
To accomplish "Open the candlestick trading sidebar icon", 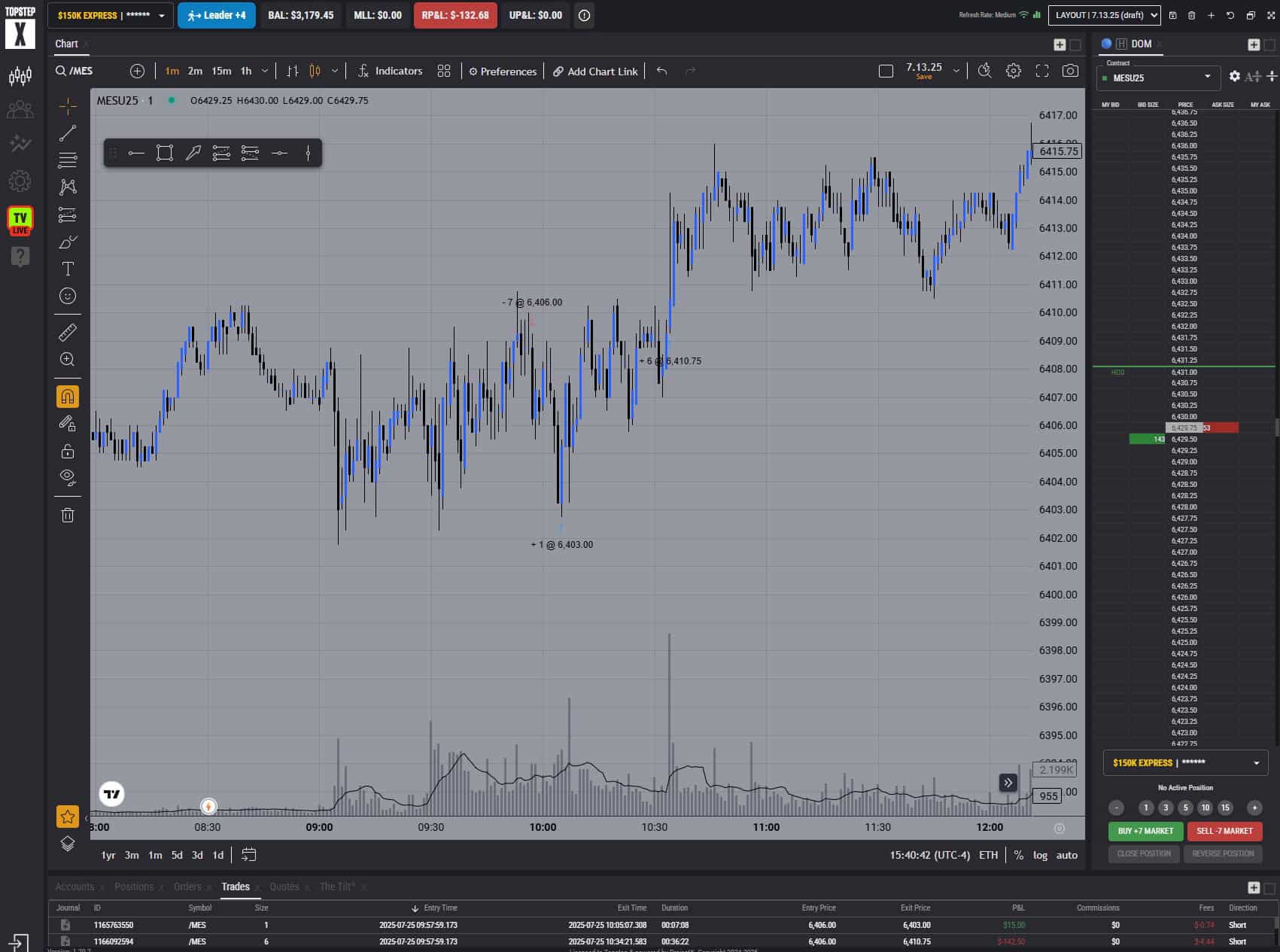I will [20, 76].
